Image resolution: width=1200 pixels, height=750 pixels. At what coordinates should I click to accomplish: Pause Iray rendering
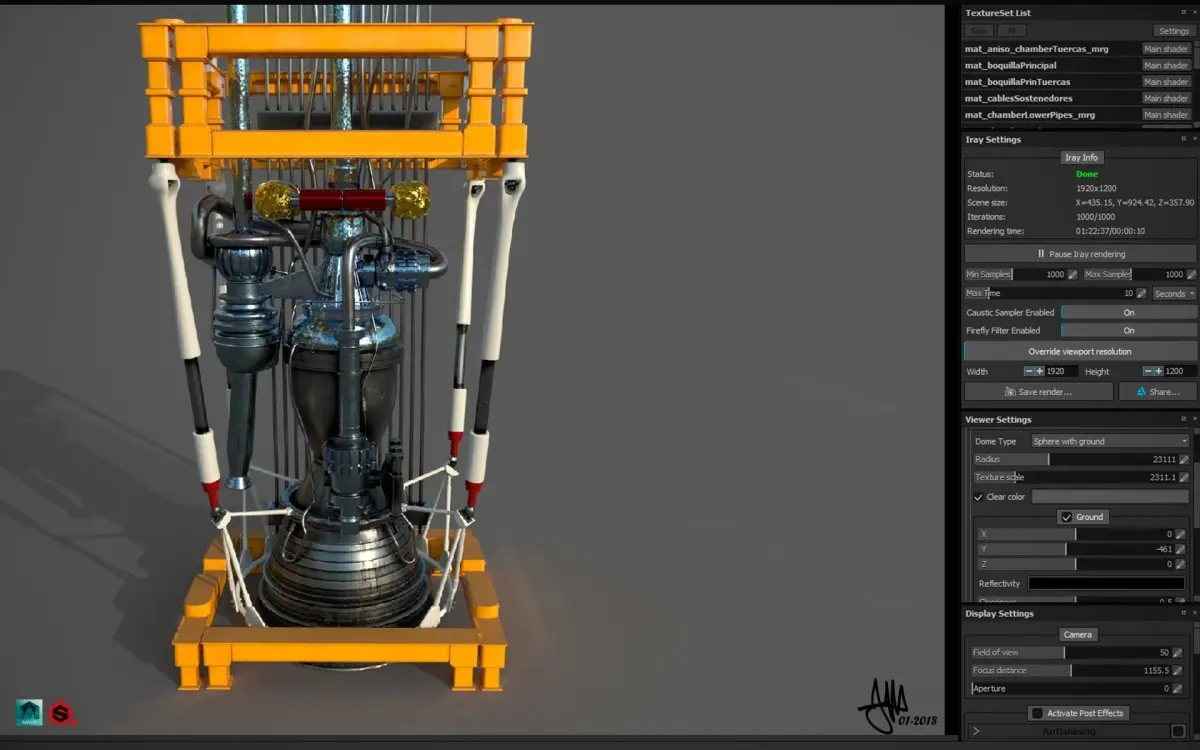coord(1080,254)
